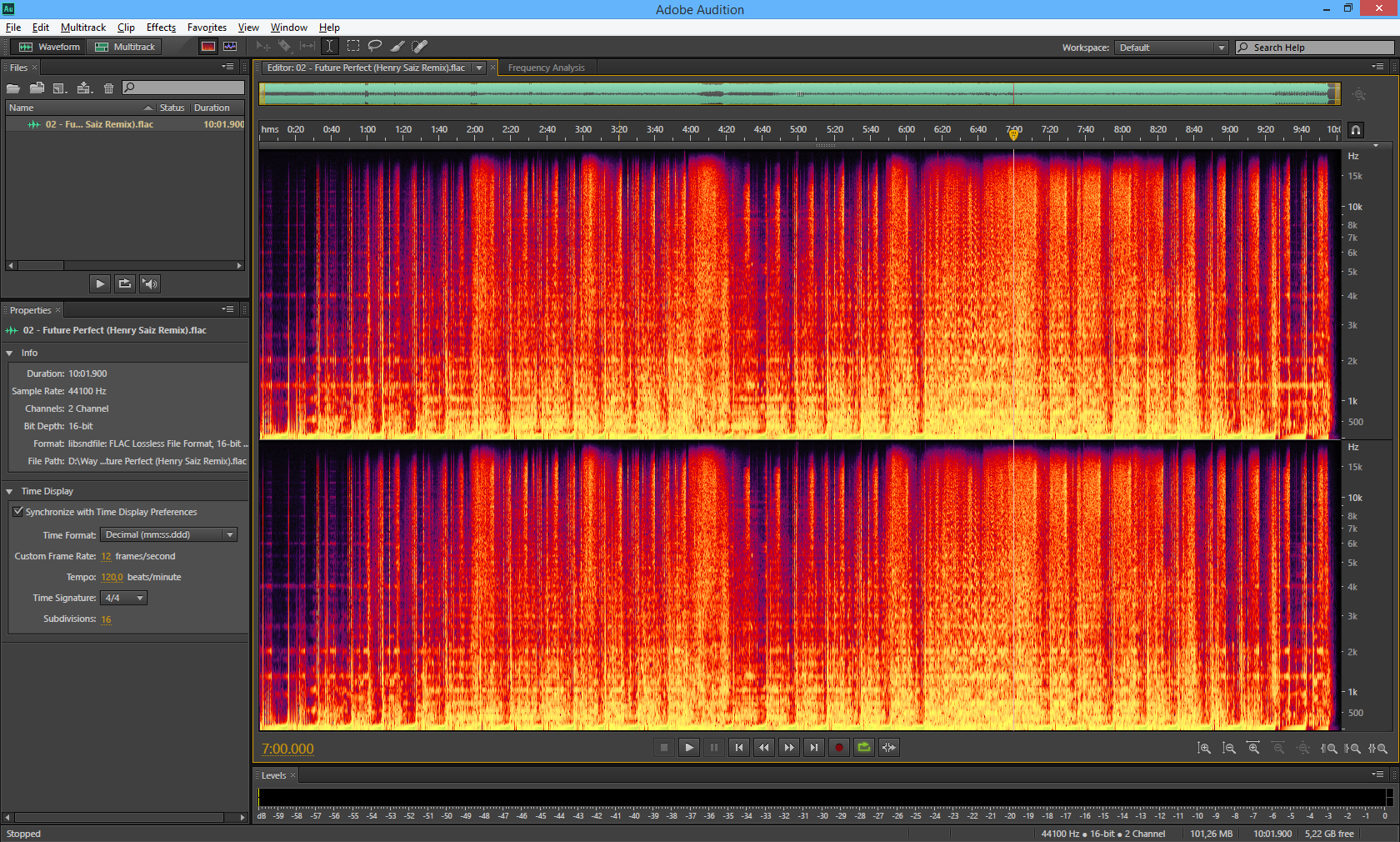
Task: Zoom In time icon
Action: (1253, 749)
